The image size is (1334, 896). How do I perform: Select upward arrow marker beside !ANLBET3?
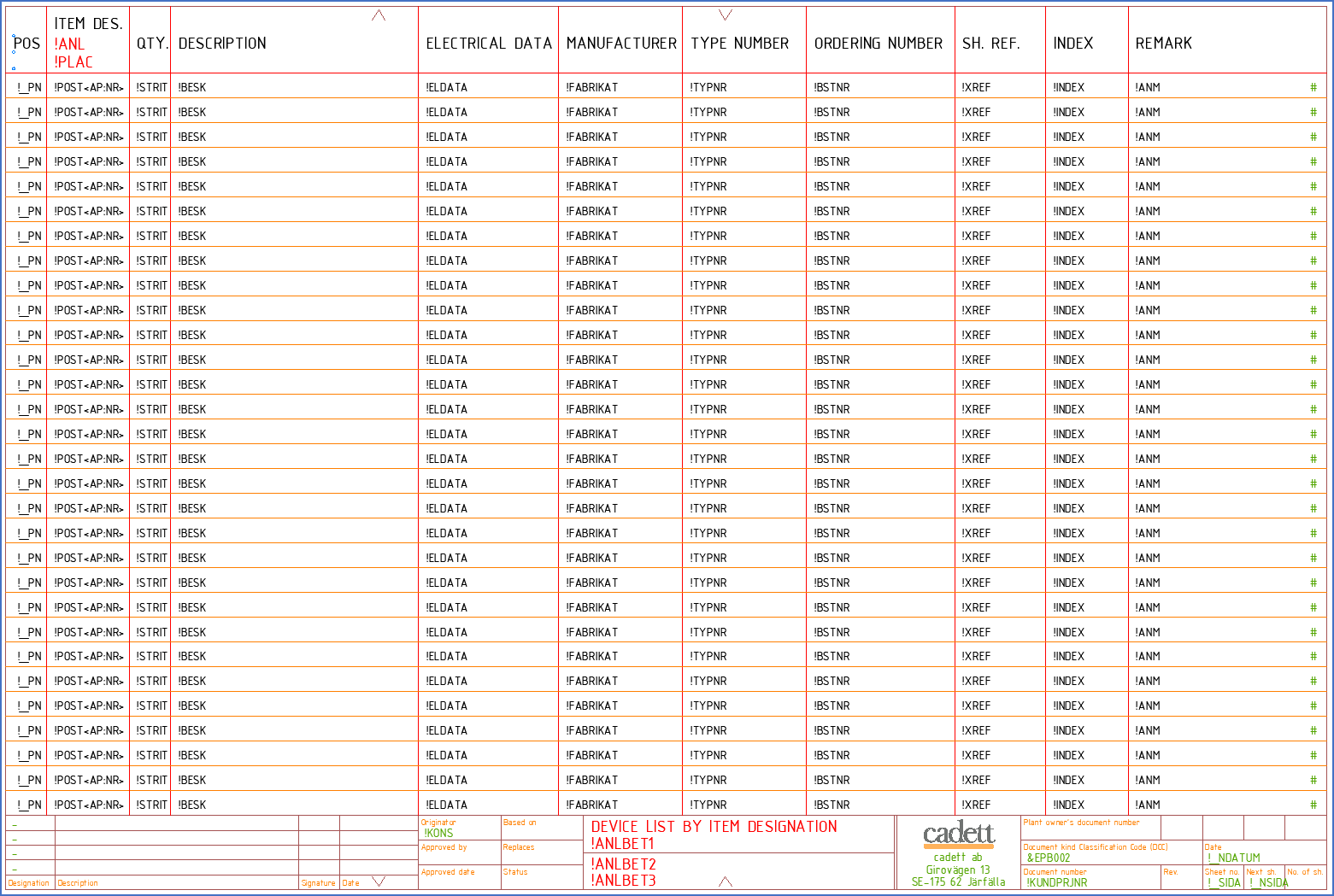point(726,881)
